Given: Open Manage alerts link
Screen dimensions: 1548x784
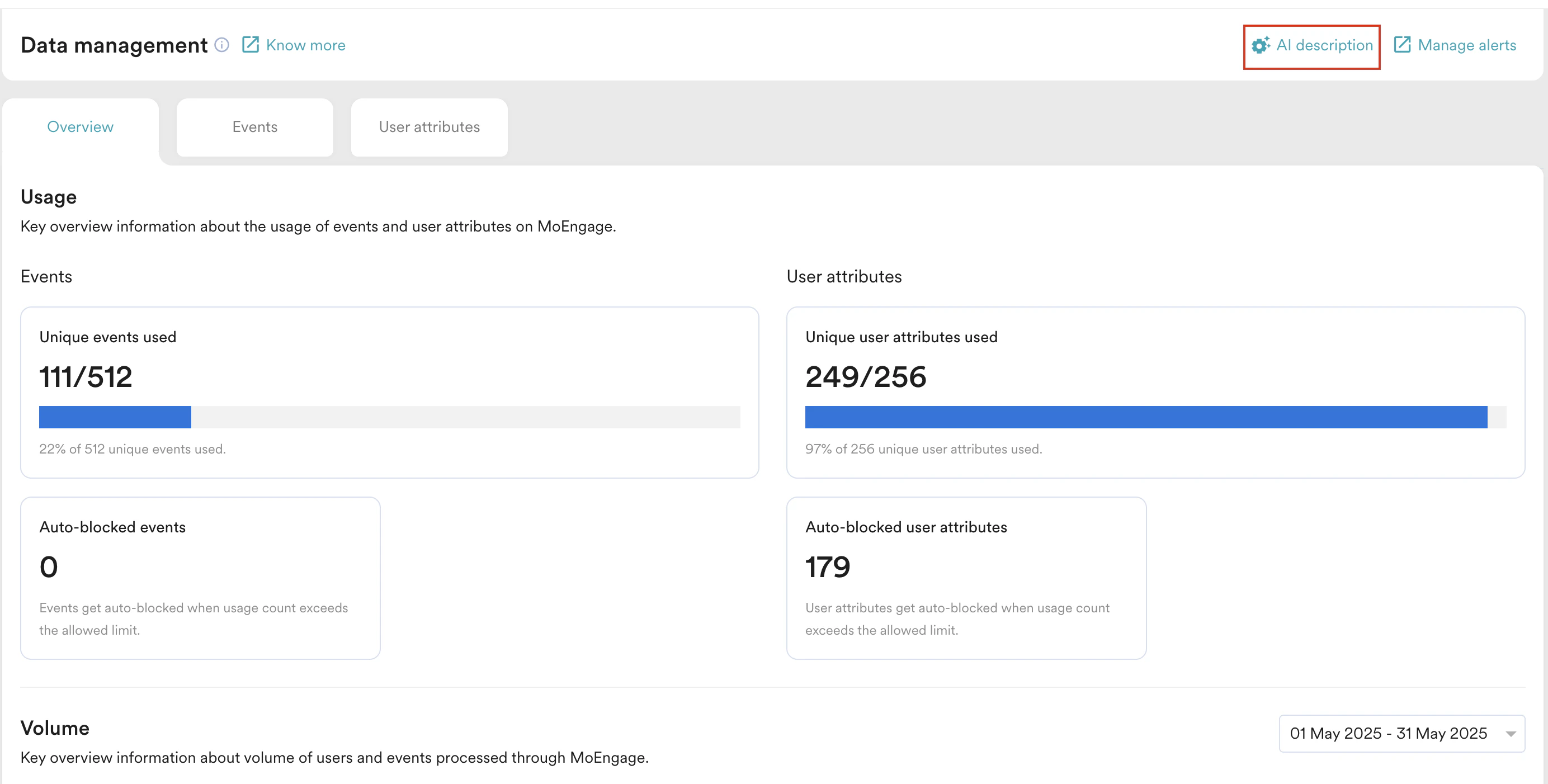Looking at the screenshot, I should [x=1466, y=45].
